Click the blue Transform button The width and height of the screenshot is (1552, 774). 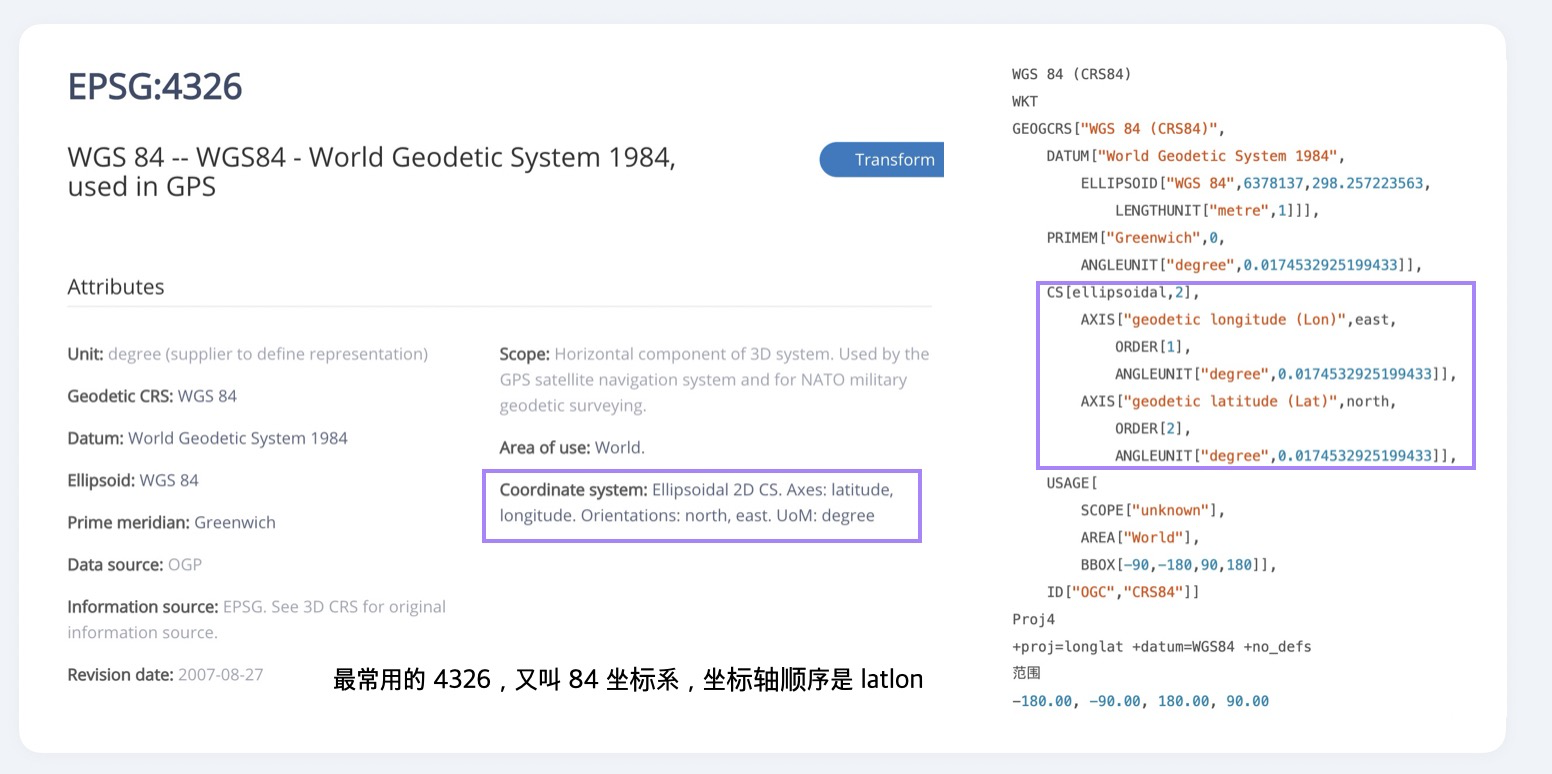[882, 160]
